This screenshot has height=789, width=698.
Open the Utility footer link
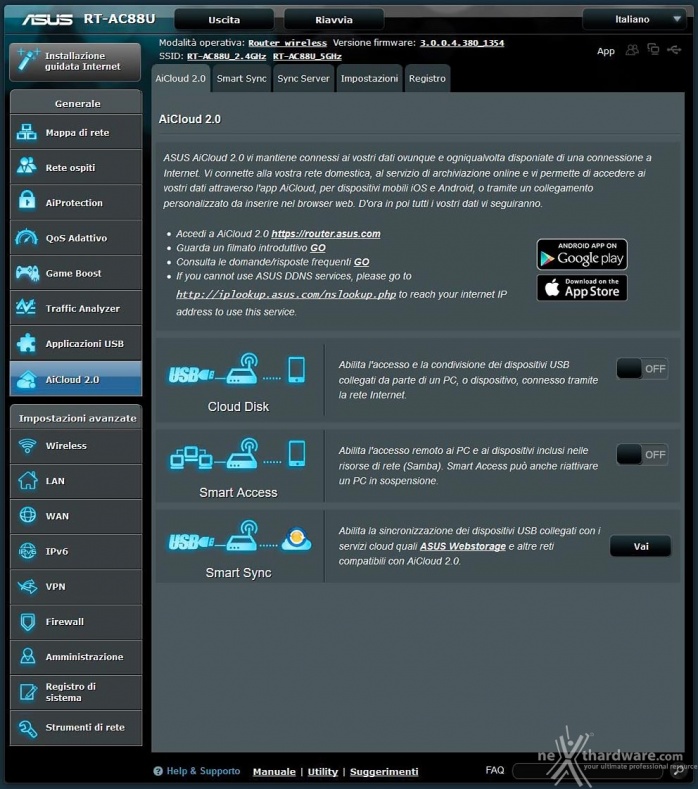(323, 771)
